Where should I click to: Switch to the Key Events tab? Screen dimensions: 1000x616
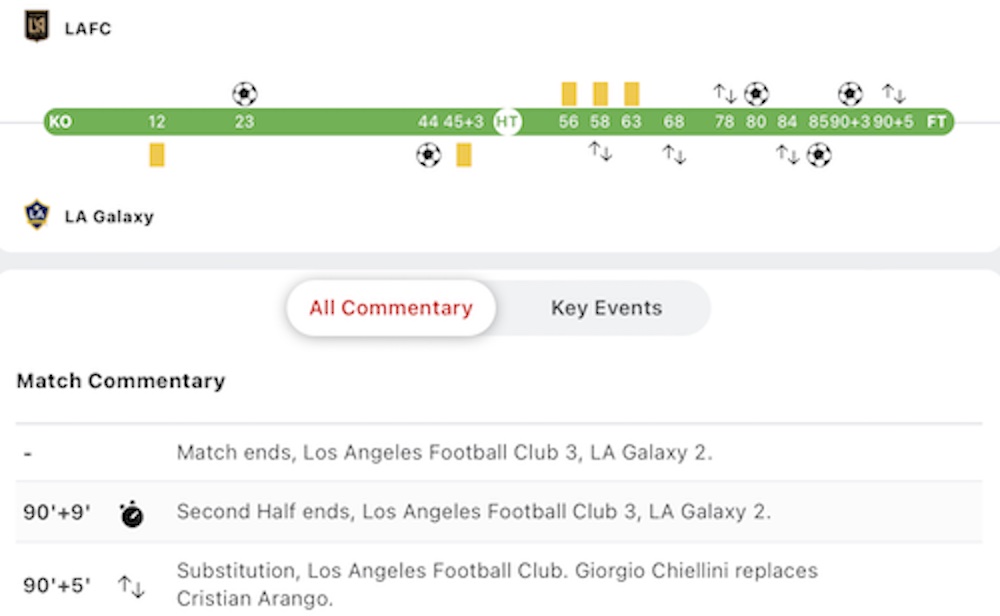[607, 308]
